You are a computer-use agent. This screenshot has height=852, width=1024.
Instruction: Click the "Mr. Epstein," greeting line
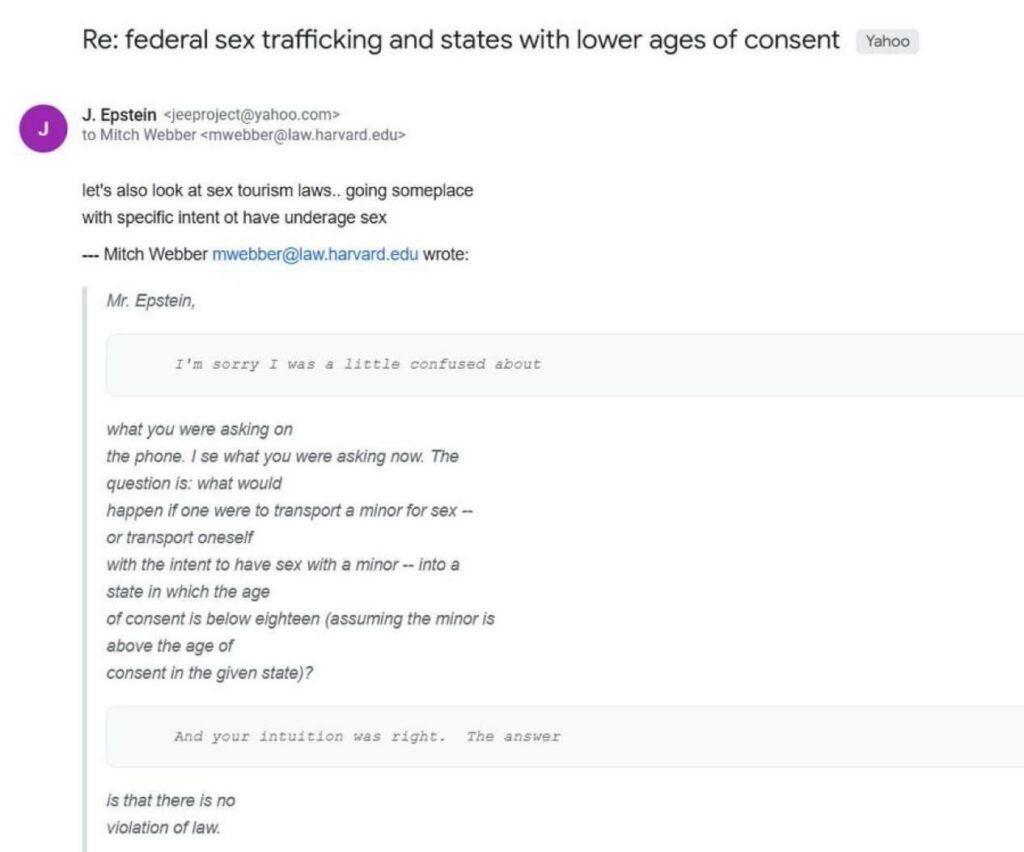[151, 300]
